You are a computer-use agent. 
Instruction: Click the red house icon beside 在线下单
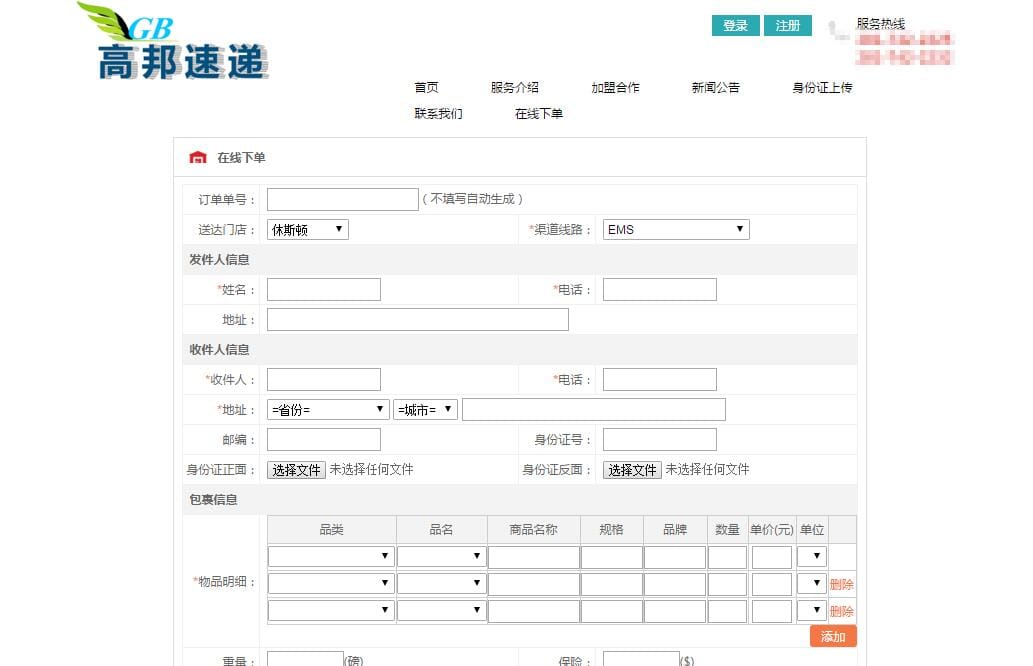(198, 157)
